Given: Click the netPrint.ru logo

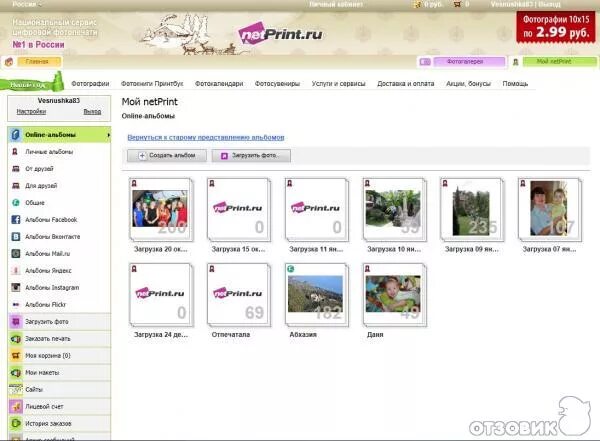Looking at the screenshot, I should [x=280, y=34].
